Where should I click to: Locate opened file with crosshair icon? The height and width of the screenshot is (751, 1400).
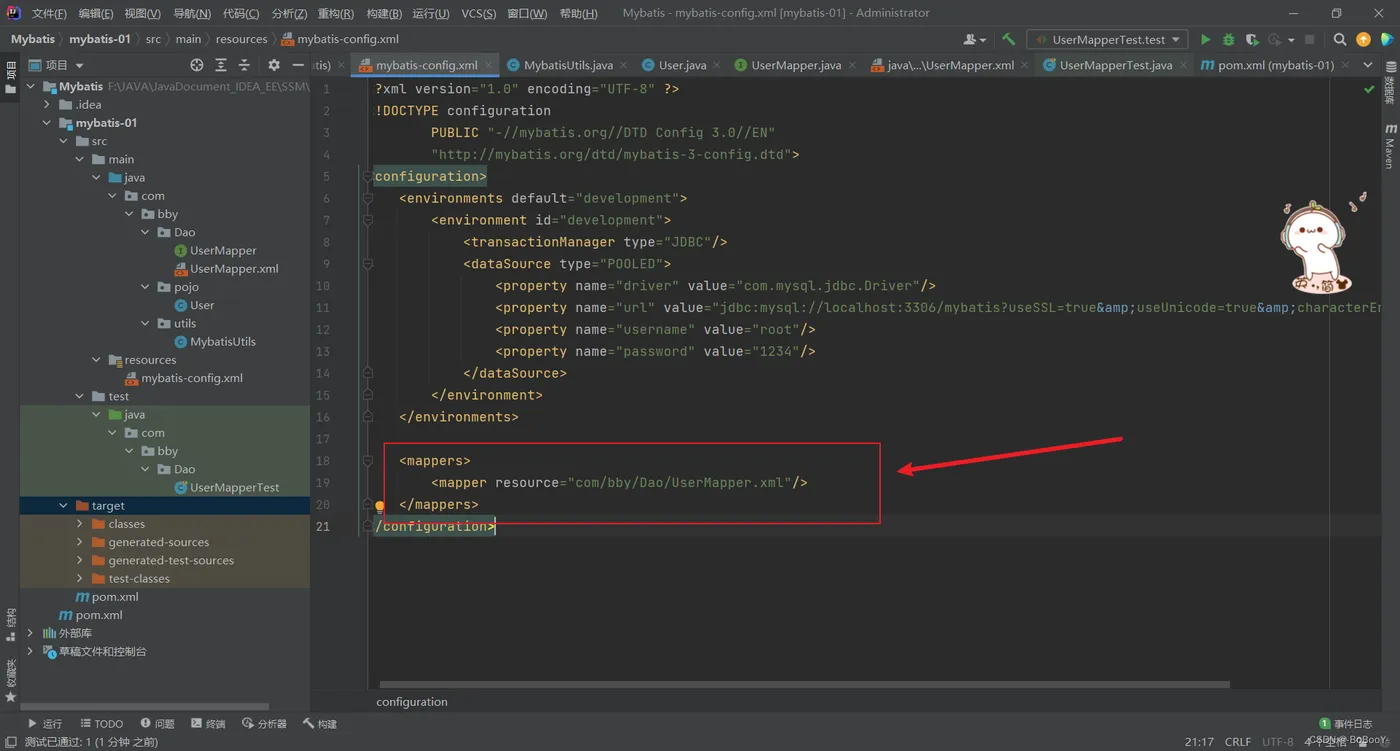tap(196, 65)
